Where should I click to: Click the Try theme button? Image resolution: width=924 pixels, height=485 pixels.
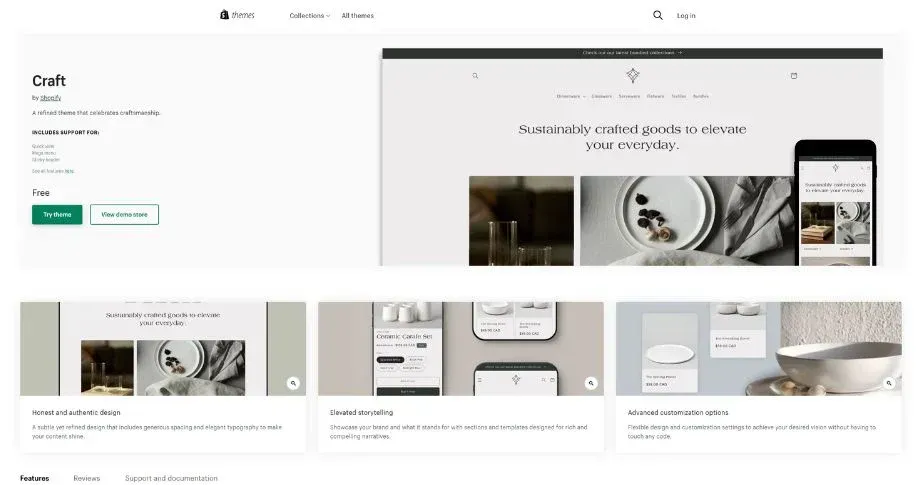coord(57,215)
